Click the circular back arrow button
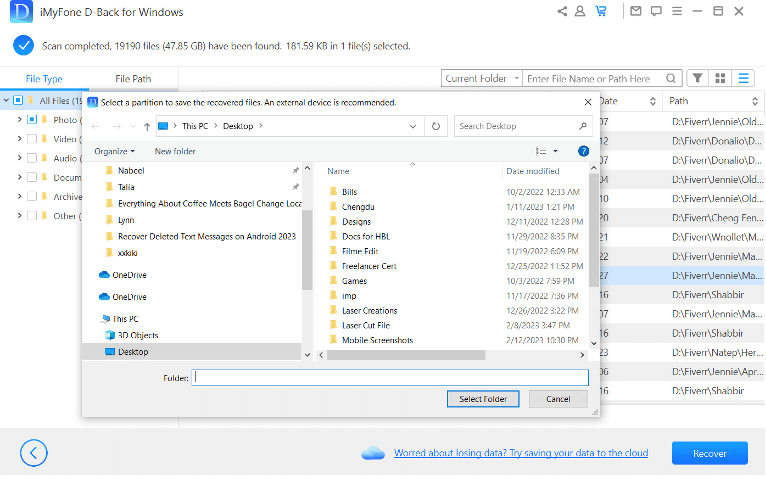766x477 pixels. point(34,453)
